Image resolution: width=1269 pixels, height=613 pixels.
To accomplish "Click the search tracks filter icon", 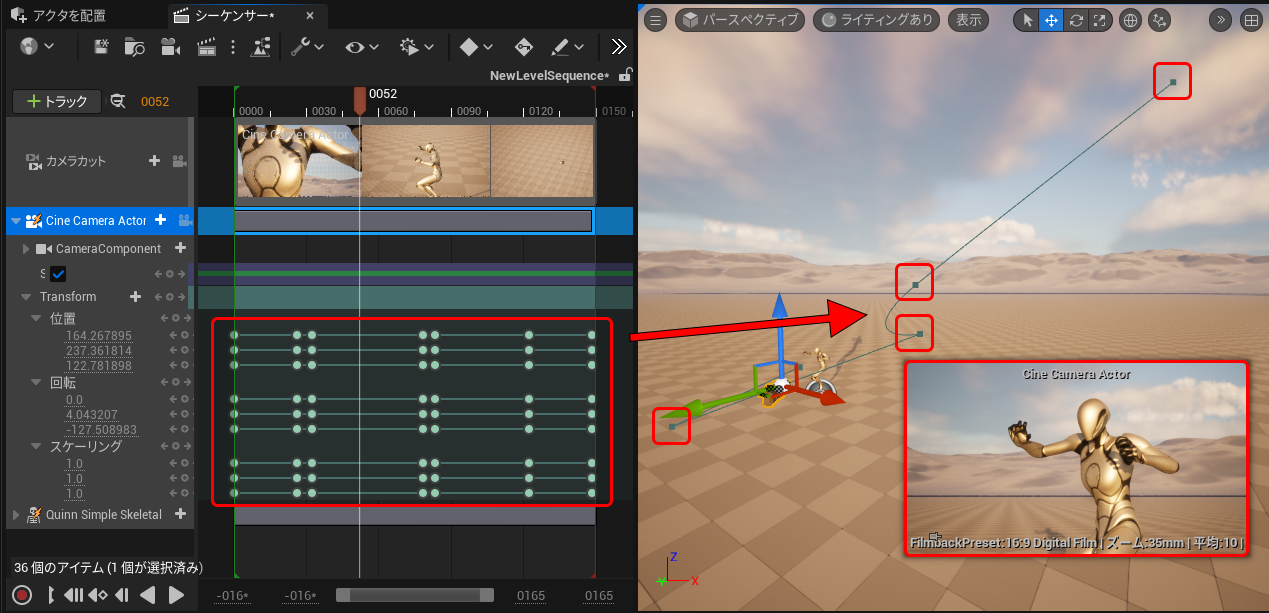I will [118, 101].
